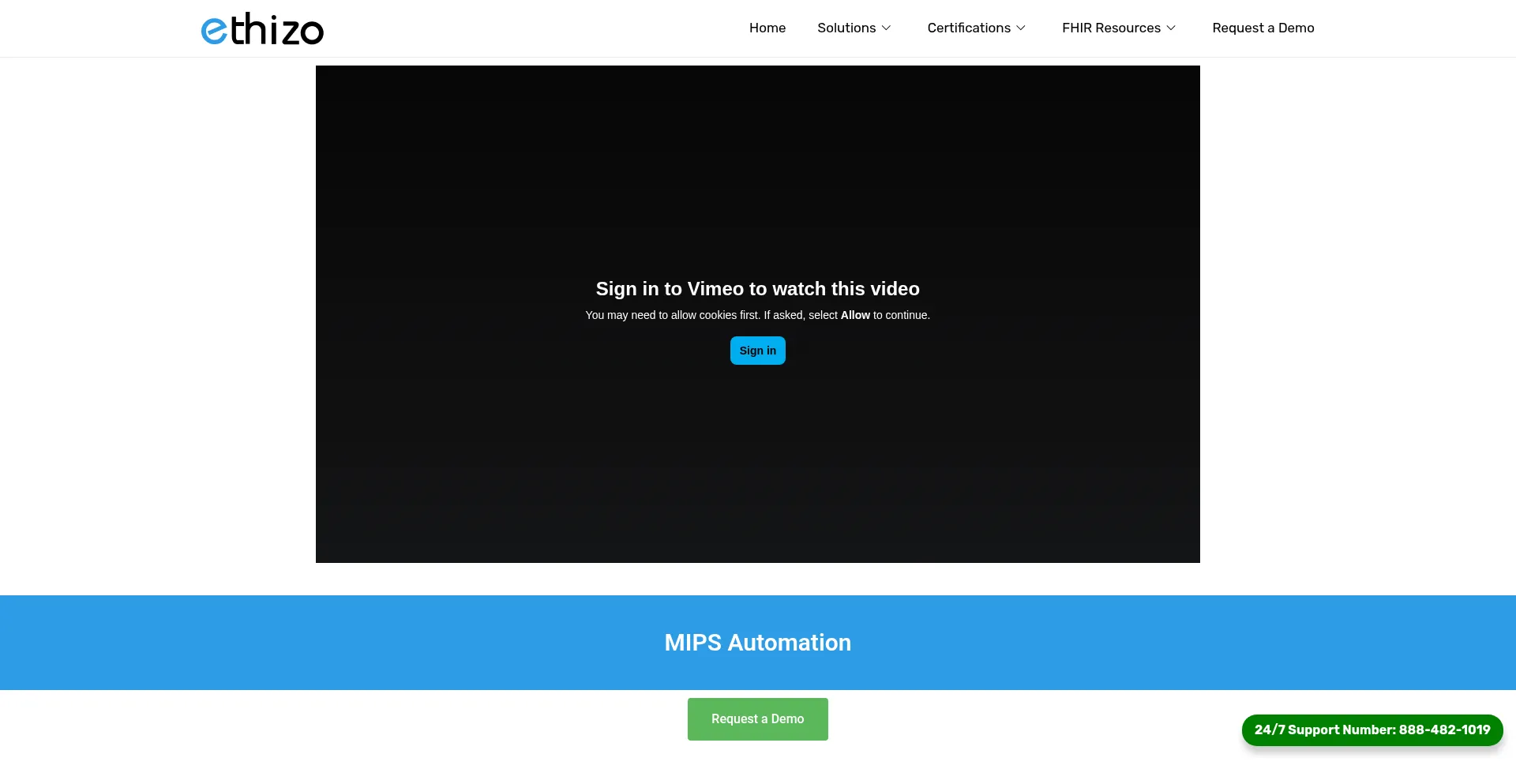The image size is (1516, 784).
Task: Expand the Certifications dropdown chevron
Action: tap(1021, 28)
